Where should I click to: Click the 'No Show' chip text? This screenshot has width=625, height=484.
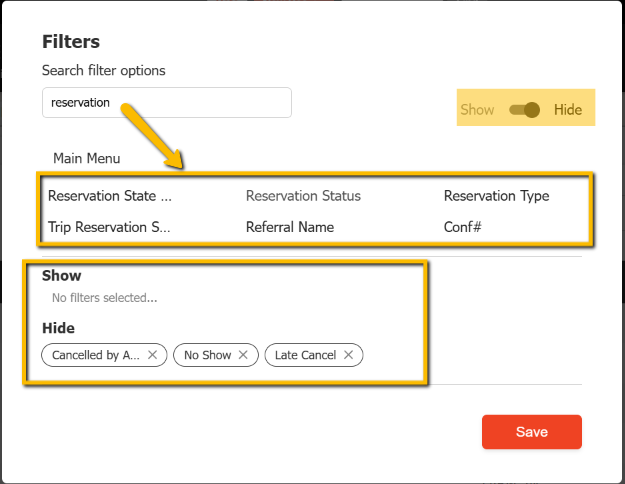tap(207, 355)
